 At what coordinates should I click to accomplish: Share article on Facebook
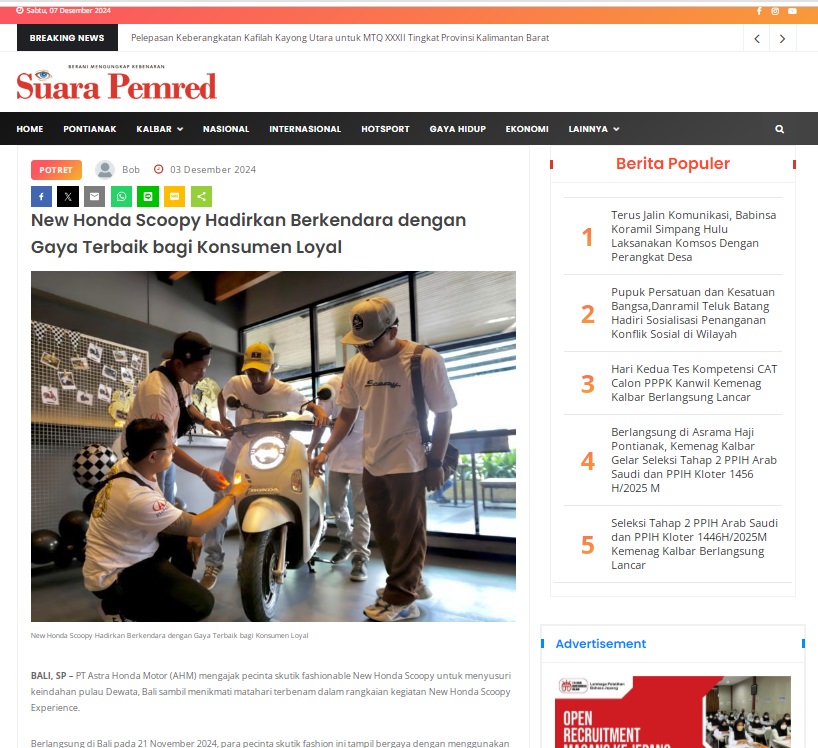point(41,197)
